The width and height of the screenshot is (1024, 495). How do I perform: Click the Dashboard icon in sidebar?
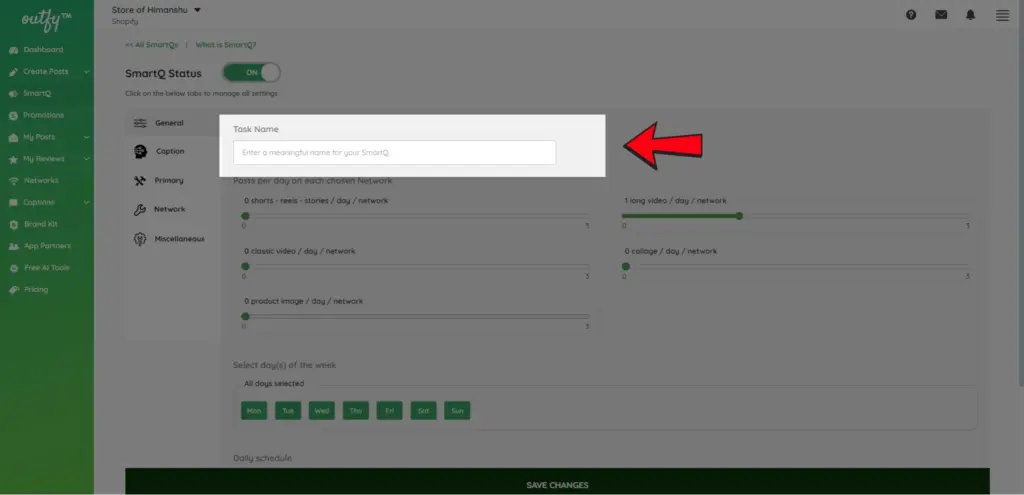click(13, 50)
